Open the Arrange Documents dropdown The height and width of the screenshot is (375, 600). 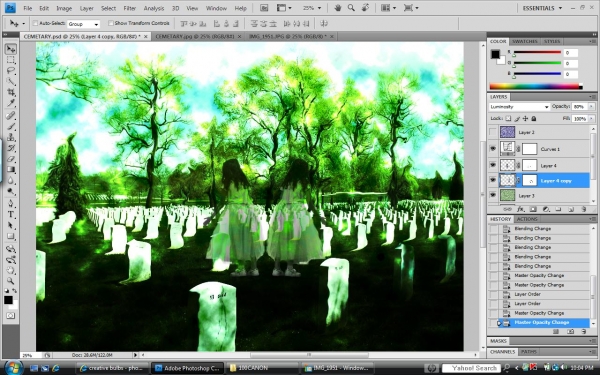[x=388, y=8]
